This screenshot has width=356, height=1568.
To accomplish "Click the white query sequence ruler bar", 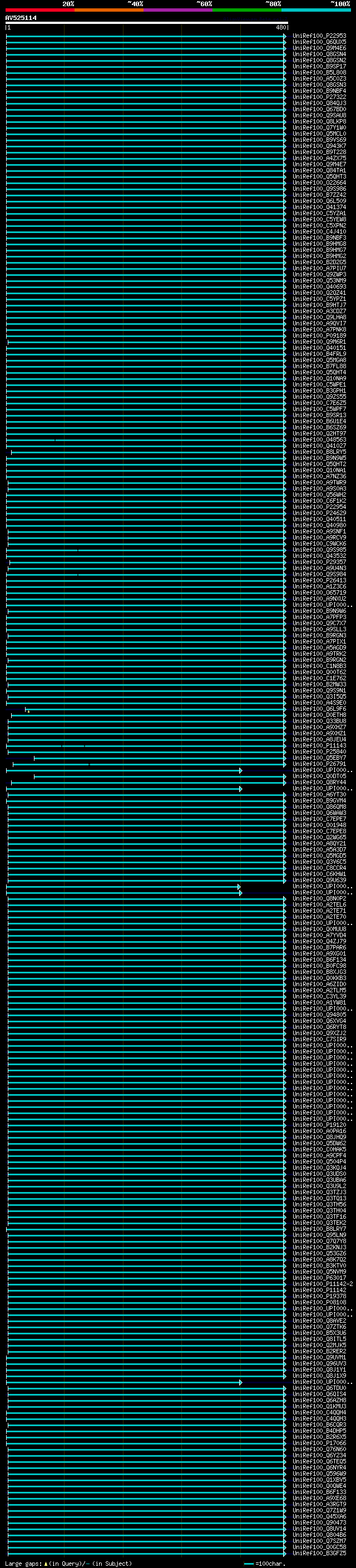I will pos(147,23).
